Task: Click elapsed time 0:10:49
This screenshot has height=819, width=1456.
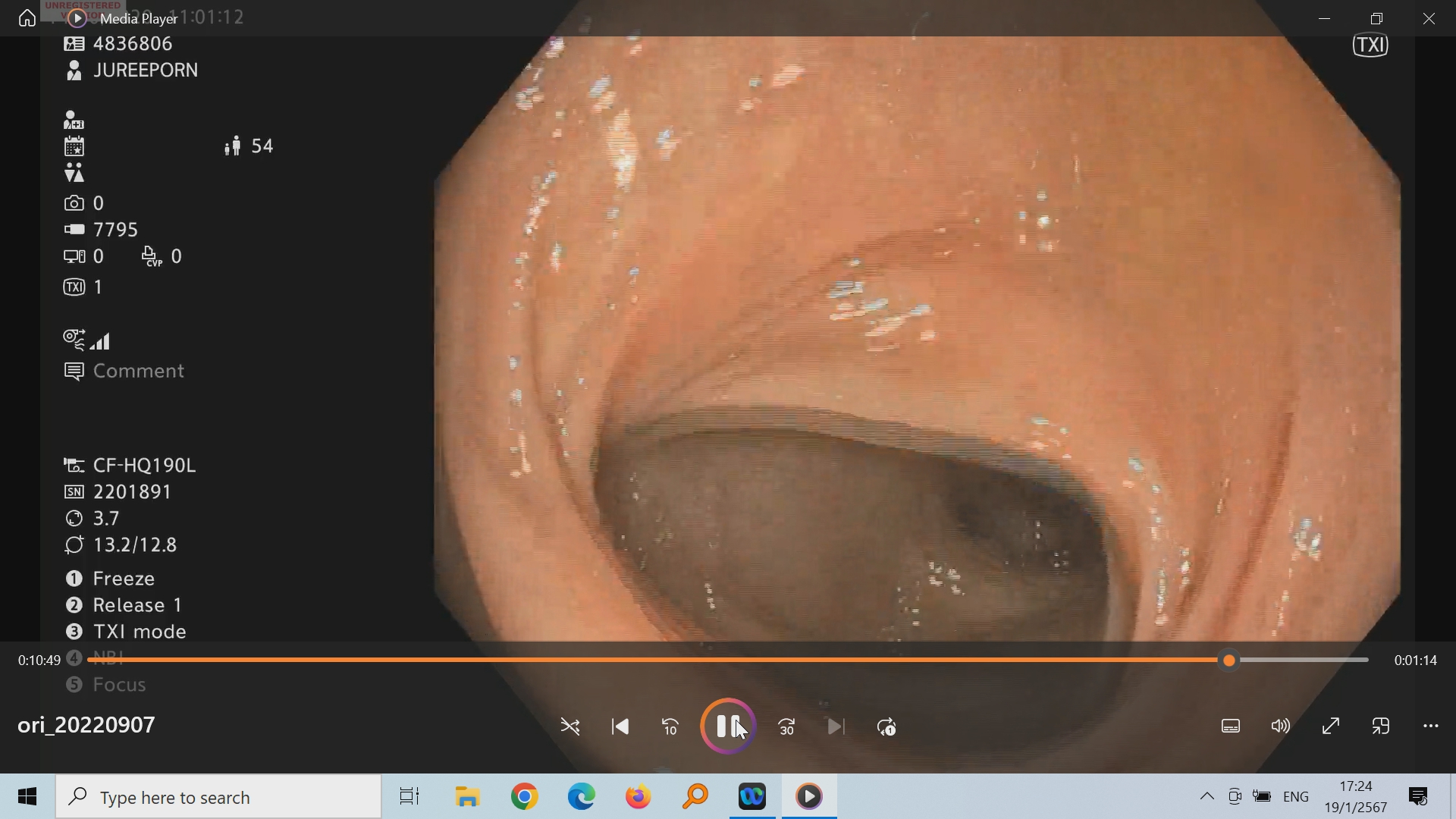Action: coord(39,661)
